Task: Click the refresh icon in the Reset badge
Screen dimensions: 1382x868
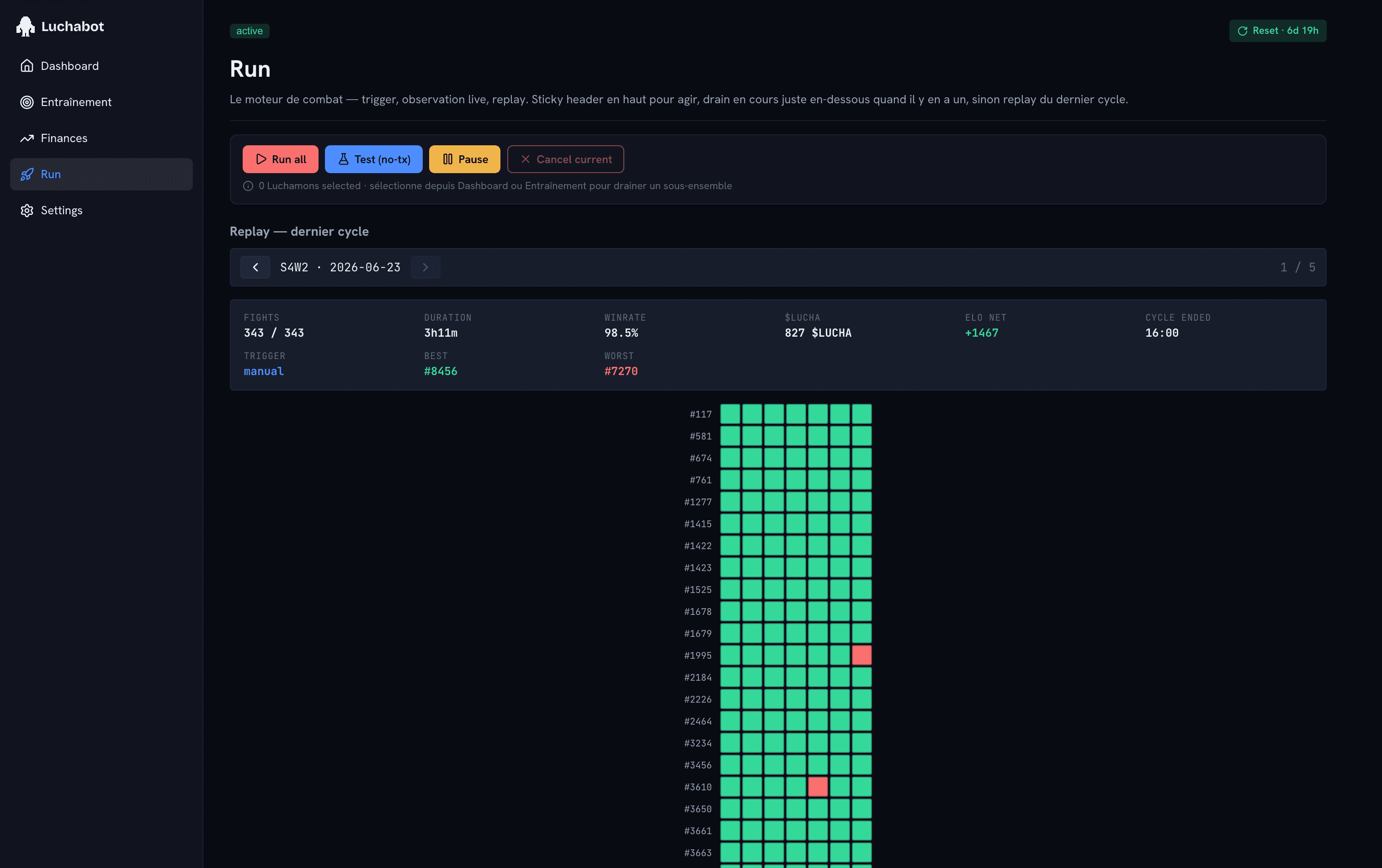Action: click(1243, 31)
